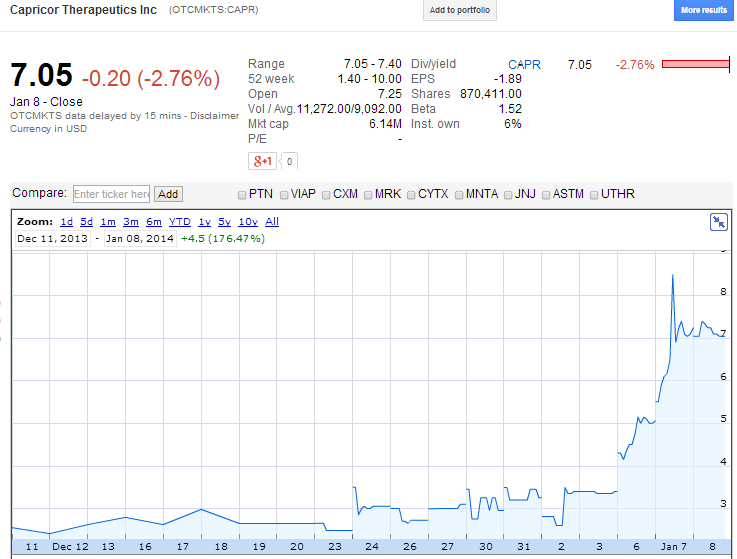This screenshot has height=559, width=737.
Task: Click the 52 week range 1.40 - 10.00
Action: point(369,79)
